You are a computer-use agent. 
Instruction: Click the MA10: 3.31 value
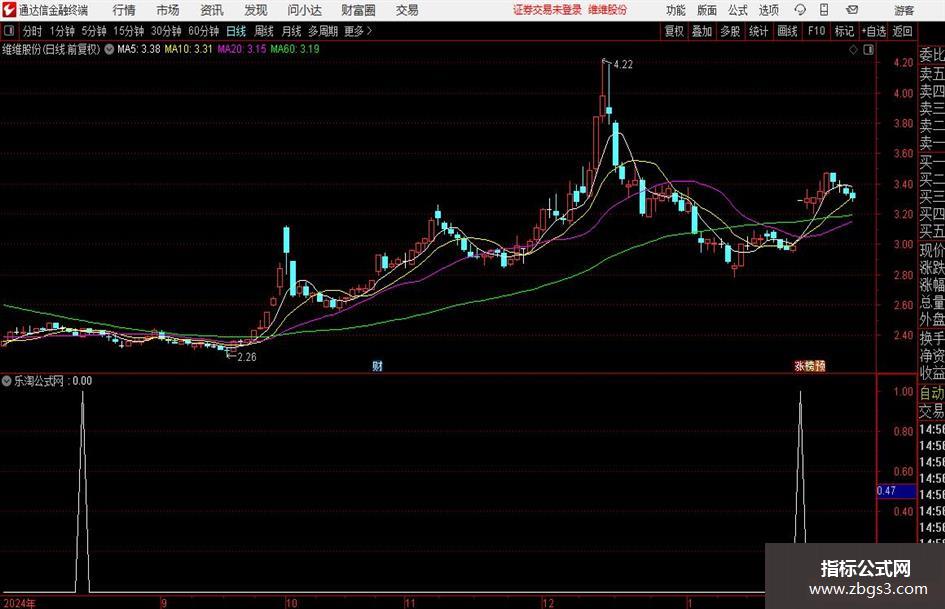pos(189,49)
